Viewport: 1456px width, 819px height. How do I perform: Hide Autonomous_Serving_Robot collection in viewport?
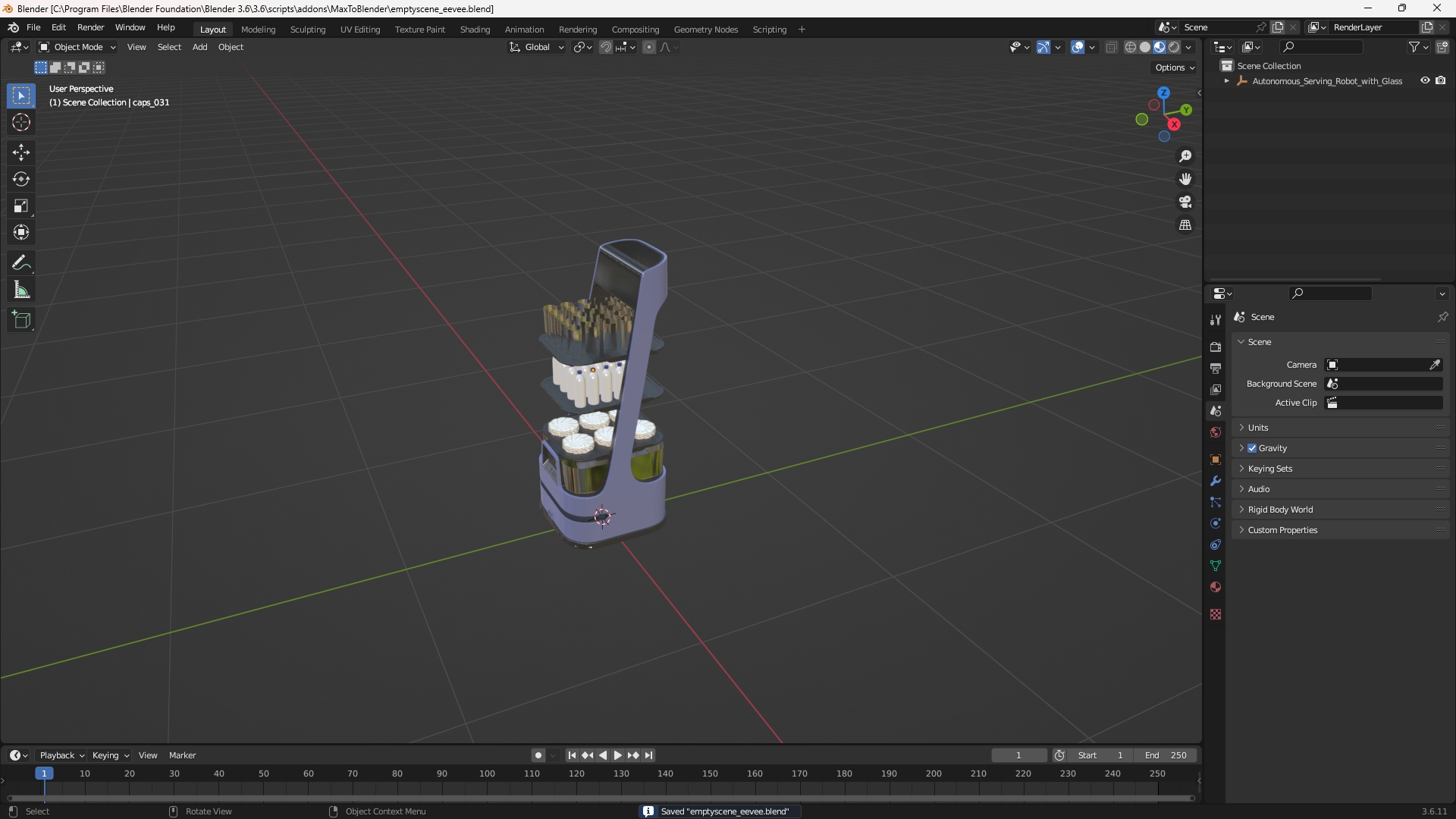1425,80
